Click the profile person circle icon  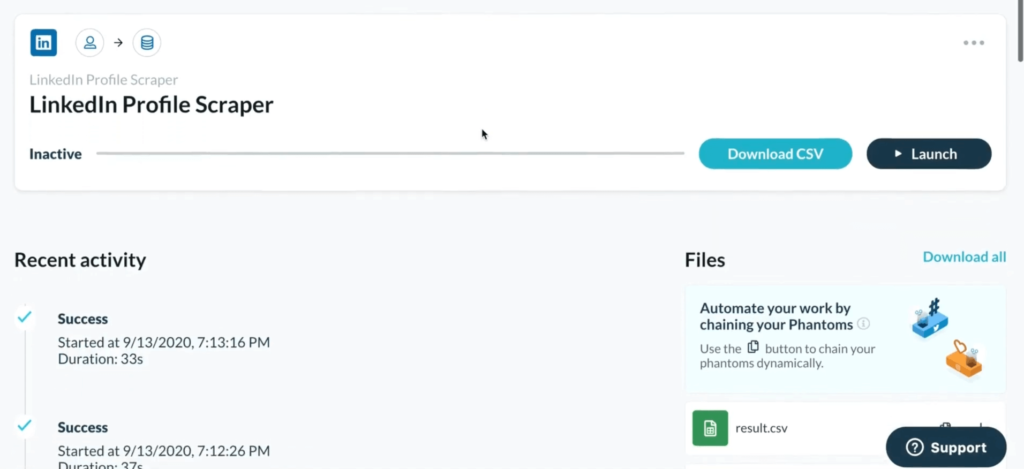coord(90,43)
